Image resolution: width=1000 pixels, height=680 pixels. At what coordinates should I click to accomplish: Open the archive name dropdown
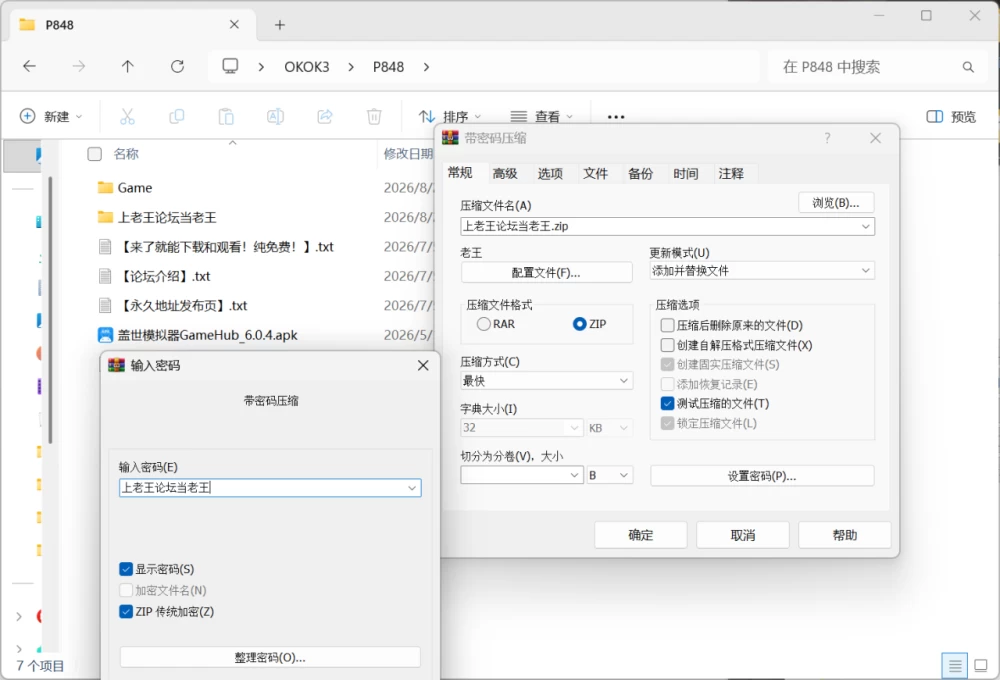coord(865,226)
